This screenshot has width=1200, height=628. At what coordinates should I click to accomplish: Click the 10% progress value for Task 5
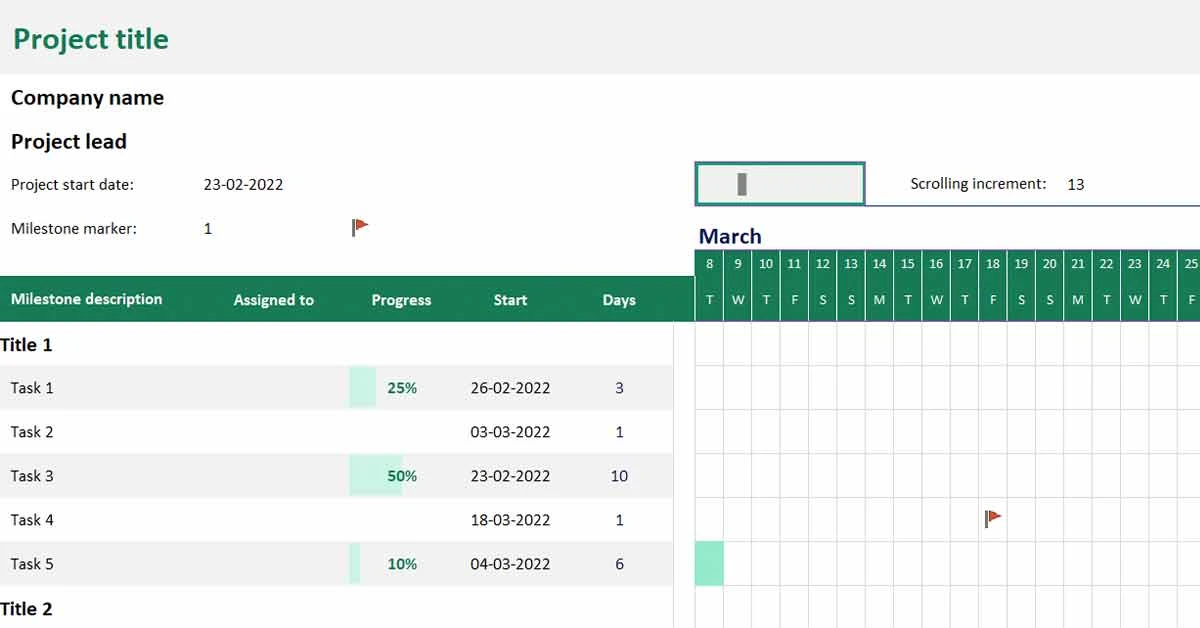point(401,564)
